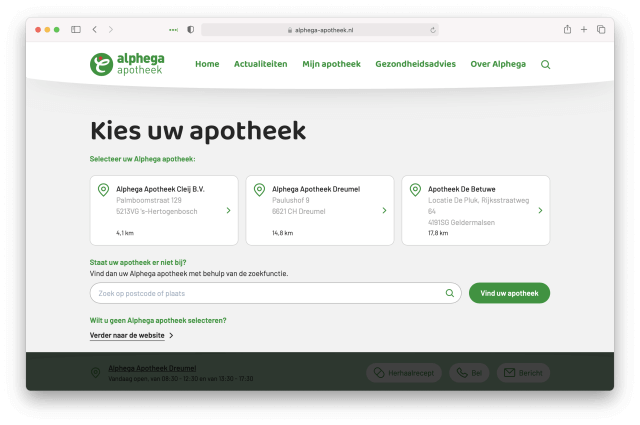Screen dimensions: 640x425
Task: Click the 4191SG Geldermalsen text
Action: 461,223
